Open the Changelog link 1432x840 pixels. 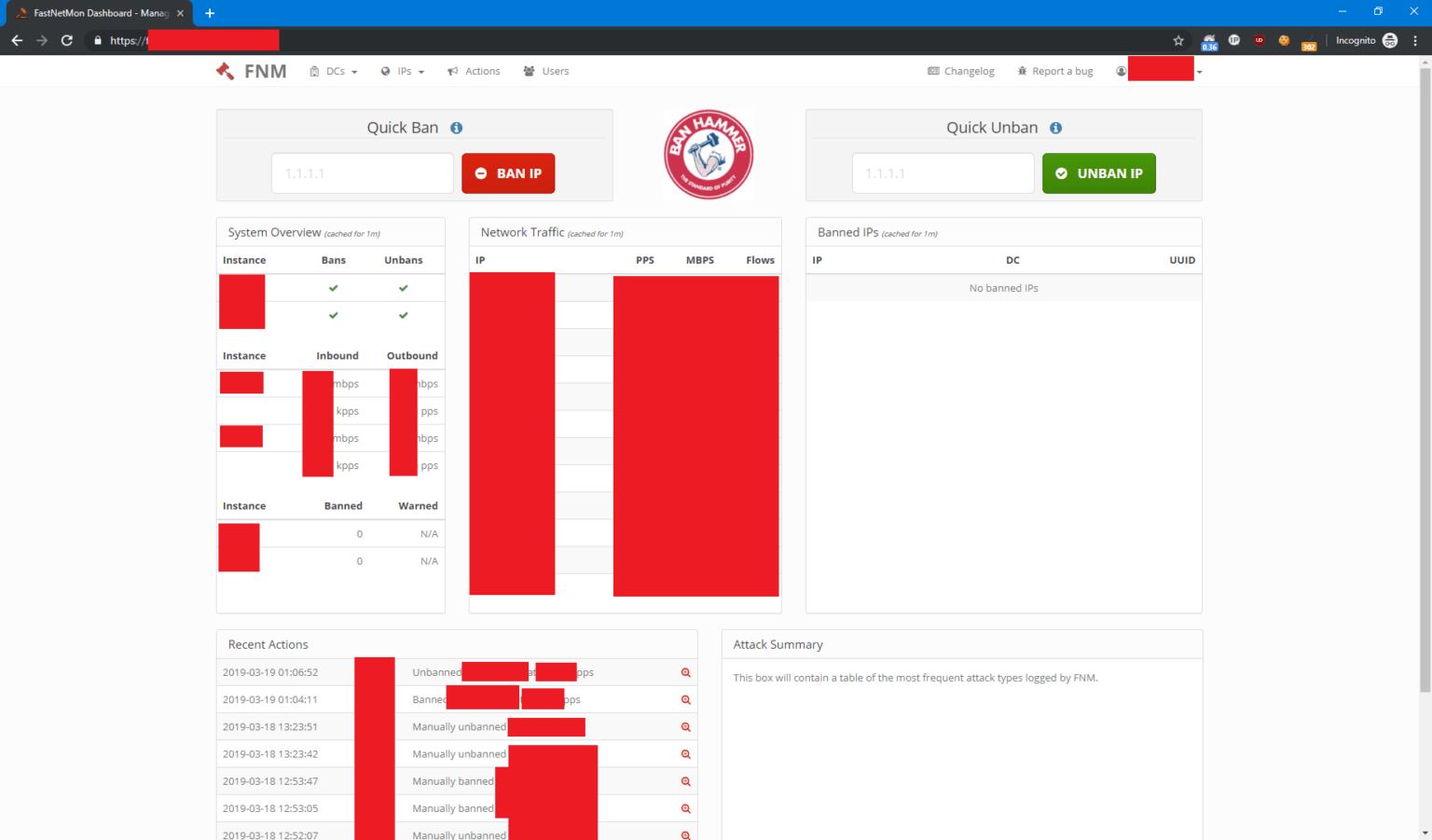coord(961,71)
